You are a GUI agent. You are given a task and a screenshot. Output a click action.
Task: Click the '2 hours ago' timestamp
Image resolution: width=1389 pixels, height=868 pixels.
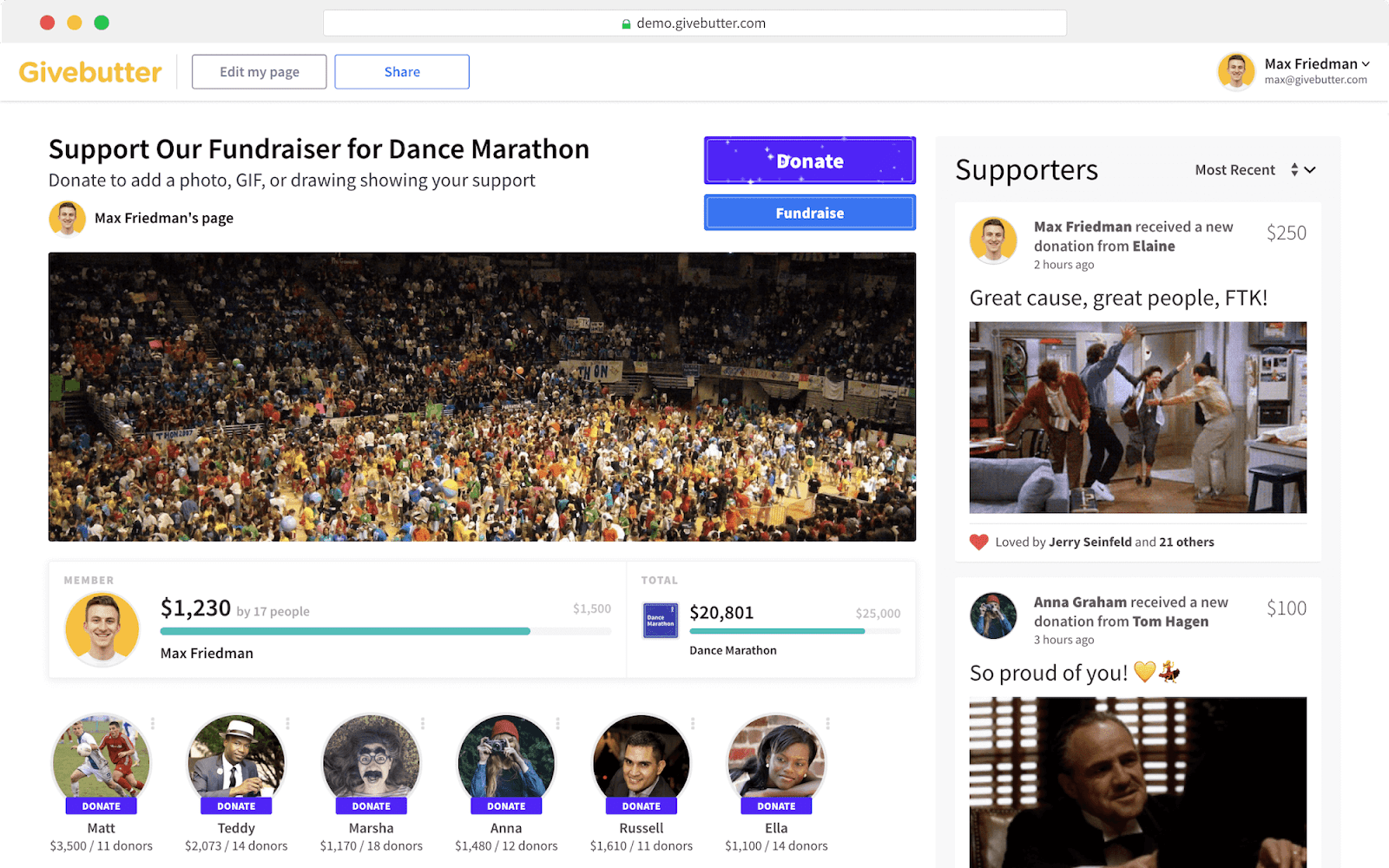(1063, 265)
